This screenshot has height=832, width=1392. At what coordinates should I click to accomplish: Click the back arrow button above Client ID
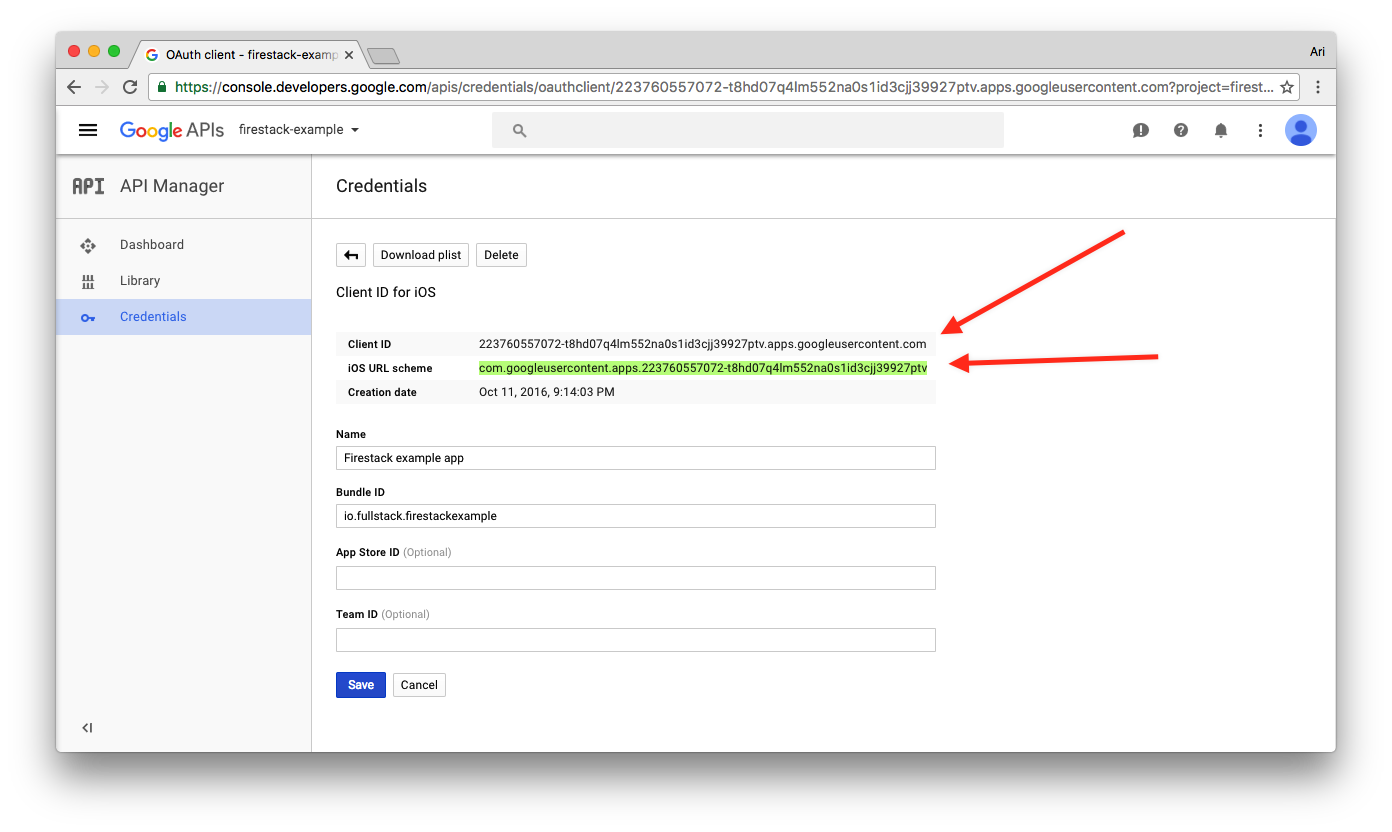(351, 255)
